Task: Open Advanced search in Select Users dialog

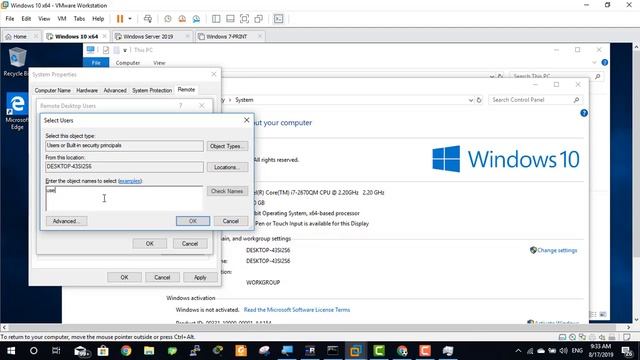Action: point(66,221)
